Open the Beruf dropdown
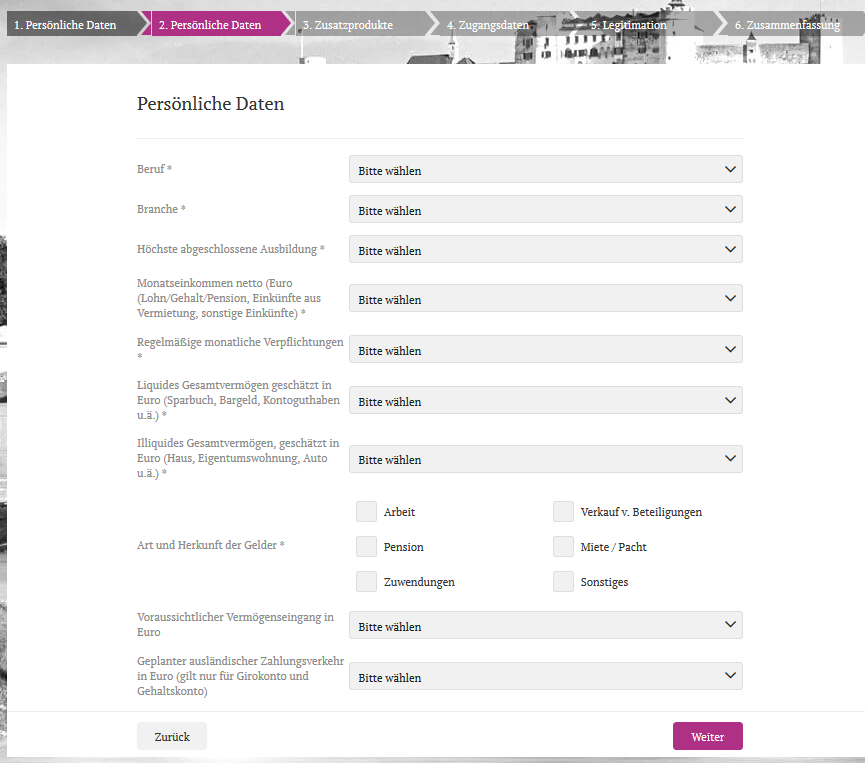The width and height of the screenshot is (865, 763). [545, 170]
